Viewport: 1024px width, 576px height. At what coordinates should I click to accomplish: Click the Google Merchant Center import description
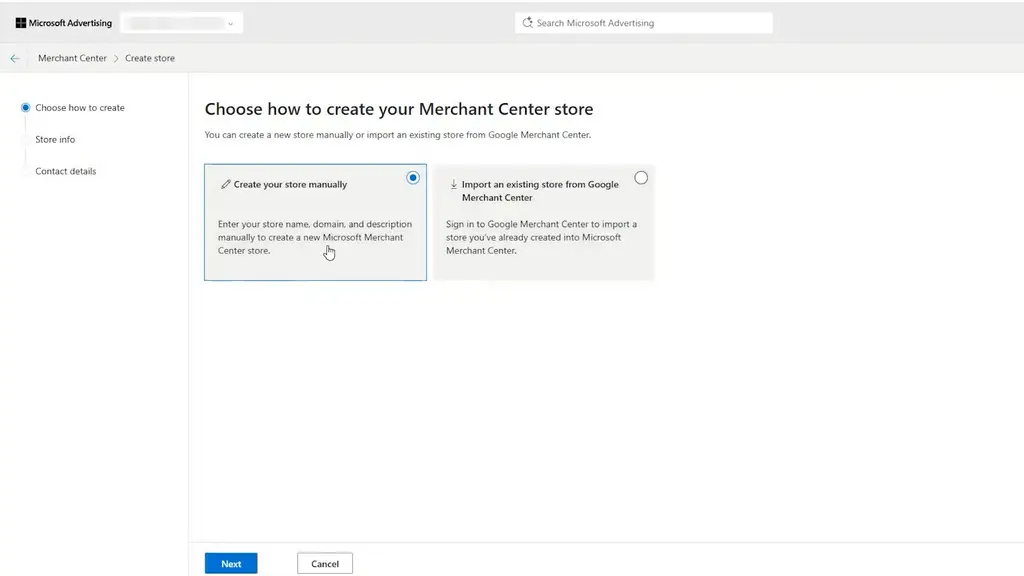click(x=541, y=237)
